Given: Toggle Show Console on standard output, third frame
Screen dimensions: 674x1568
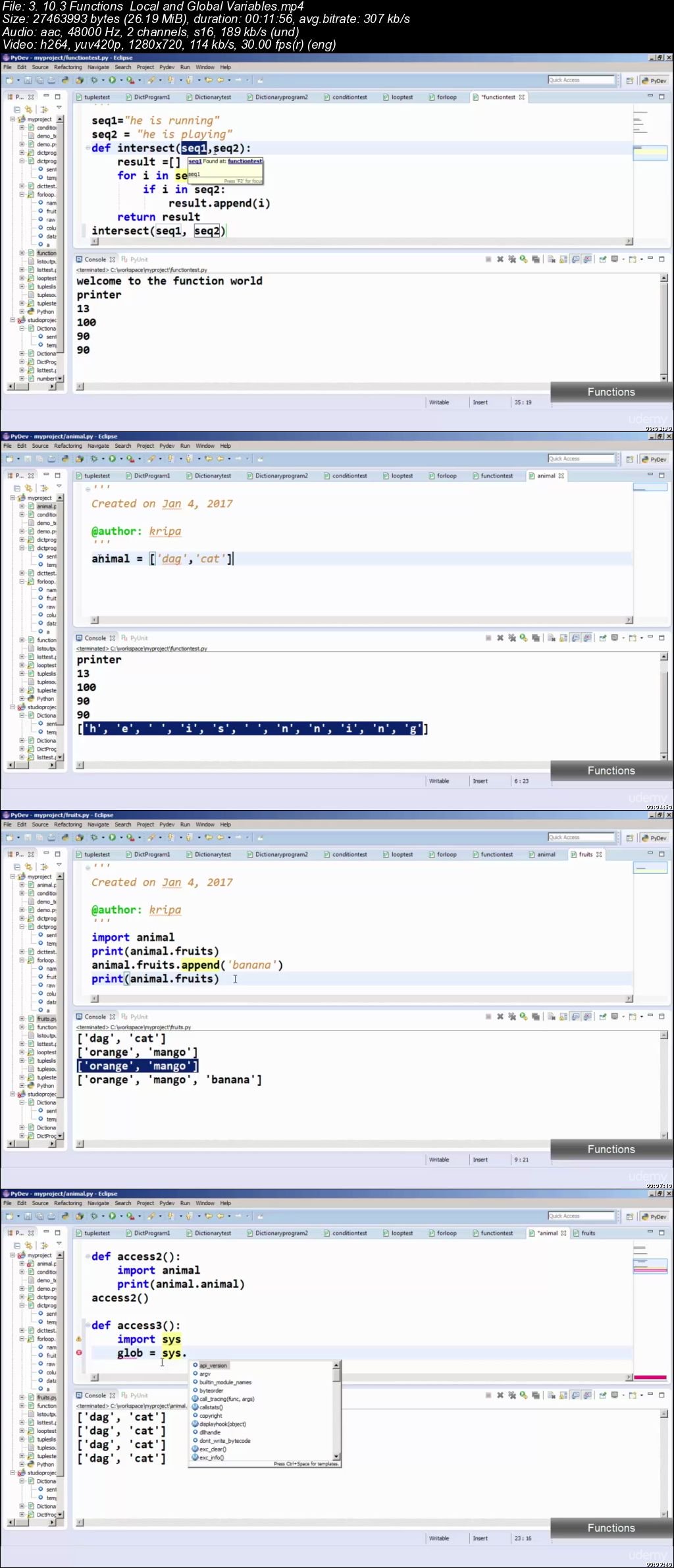Looking at the screenshot, I should (575, 1017).
